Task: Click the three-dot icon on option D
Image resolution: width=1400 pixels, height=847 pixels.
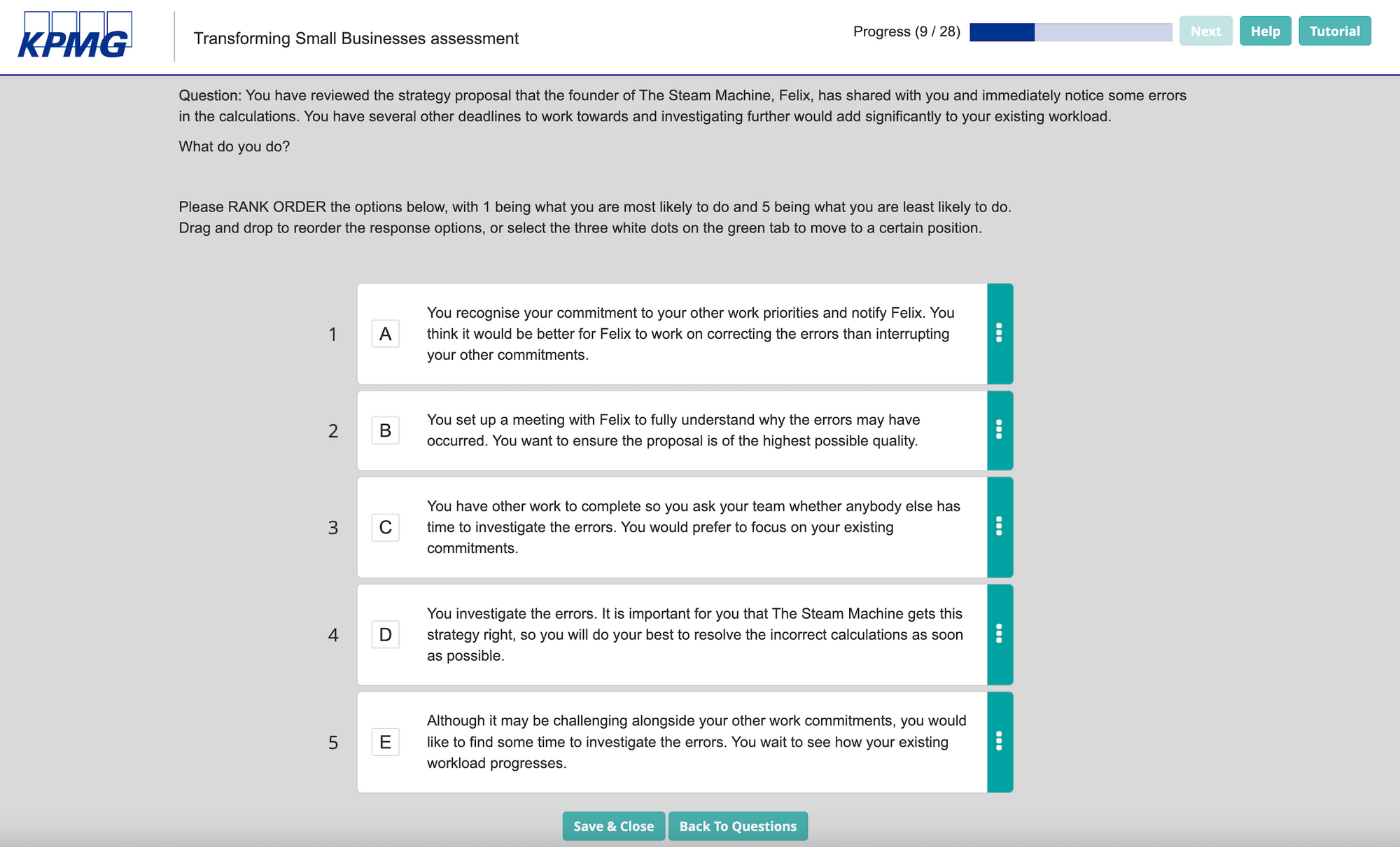Action: point(999,634)
